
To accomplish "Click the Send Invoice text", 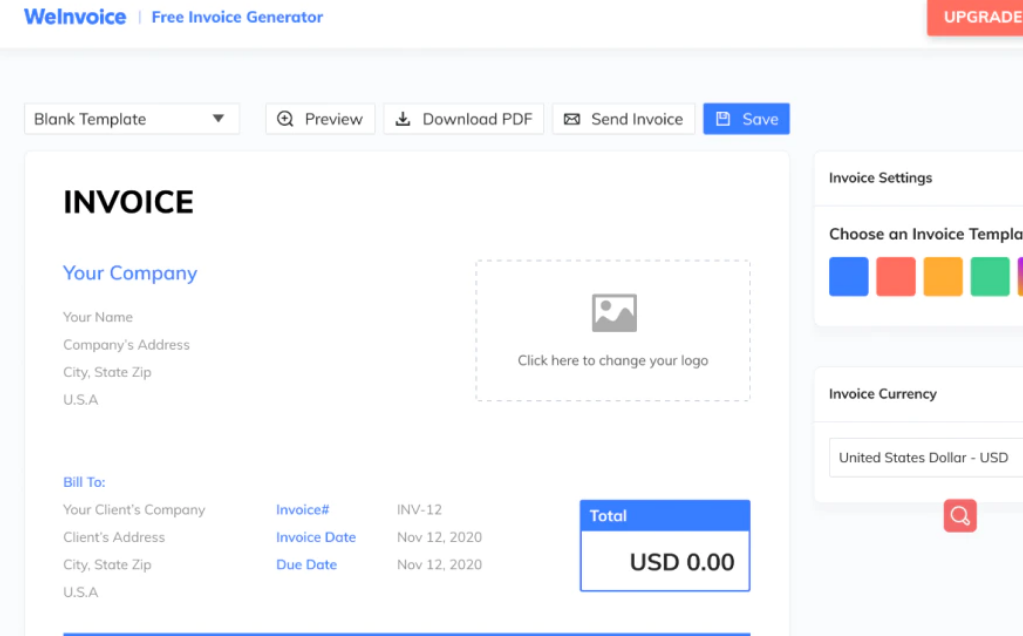I will 637,119.
